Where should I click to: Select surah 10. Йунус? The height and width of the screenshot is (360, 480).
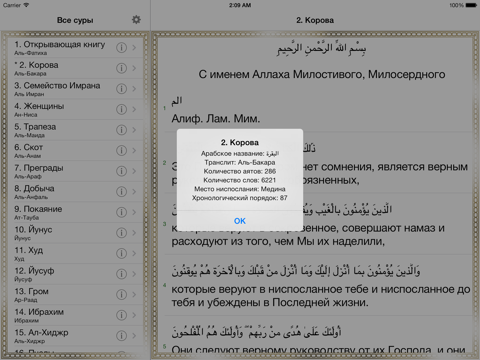pos(75,233)
